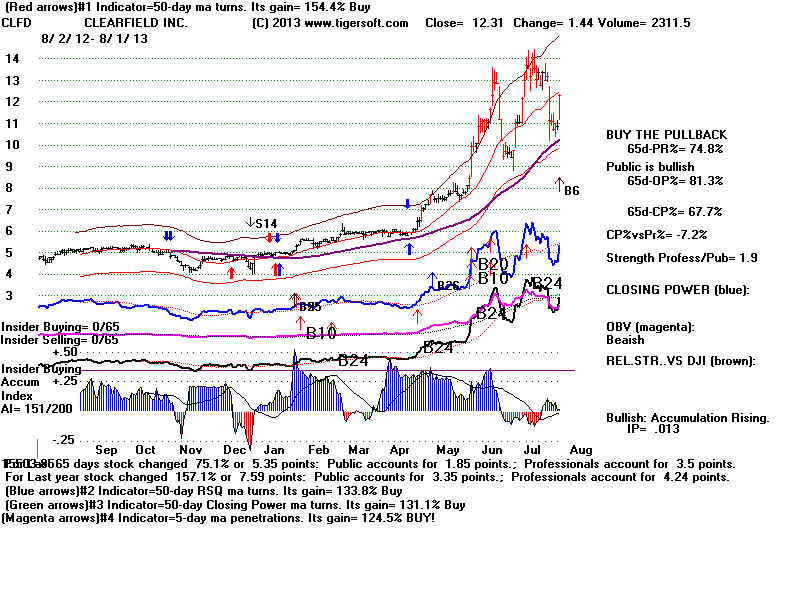Click the REL.STR..VS DJI (brown) legend
Viewport: 800px width, 600px height.
(681, 361)
